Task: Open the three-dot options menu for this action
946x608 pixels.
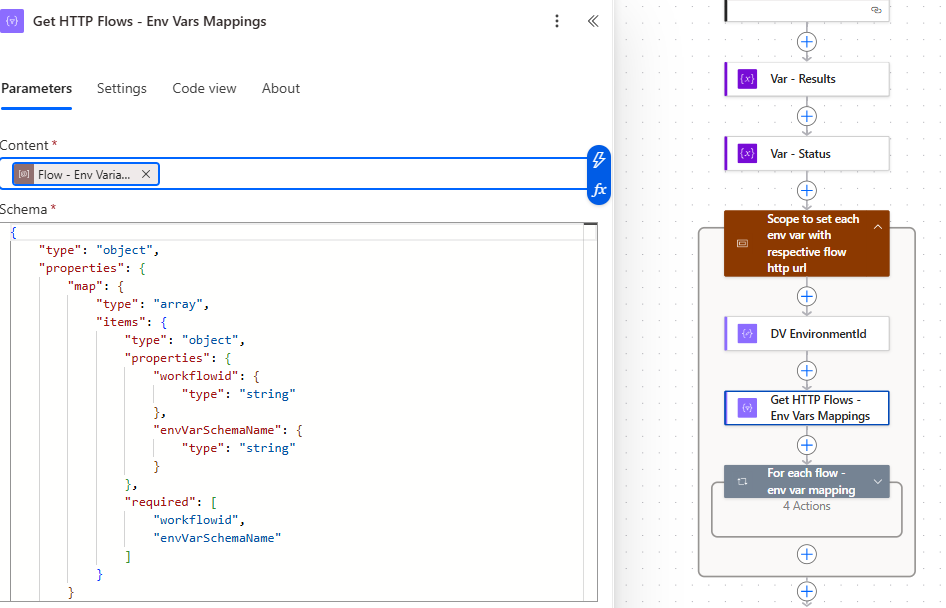Action: (x=557, y=21)
